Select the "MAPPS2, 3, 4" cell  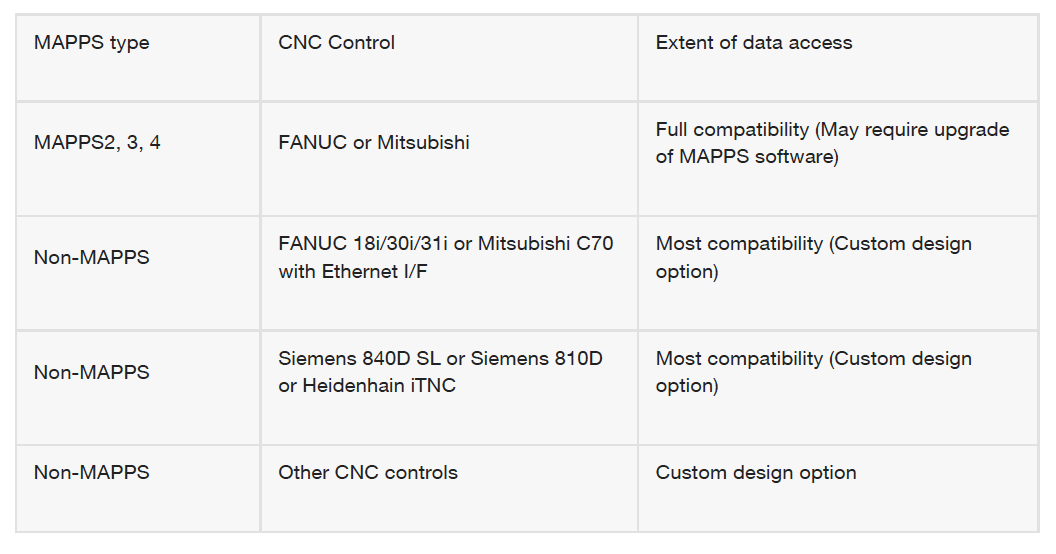(x=97, y=142)
